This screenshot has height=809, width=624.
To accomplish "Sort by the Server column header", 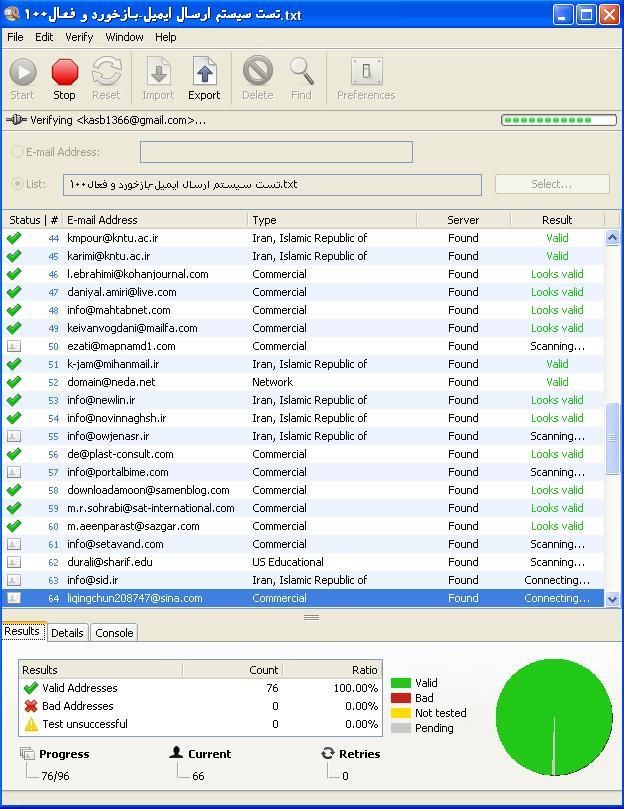I will (x=463, y=220).
